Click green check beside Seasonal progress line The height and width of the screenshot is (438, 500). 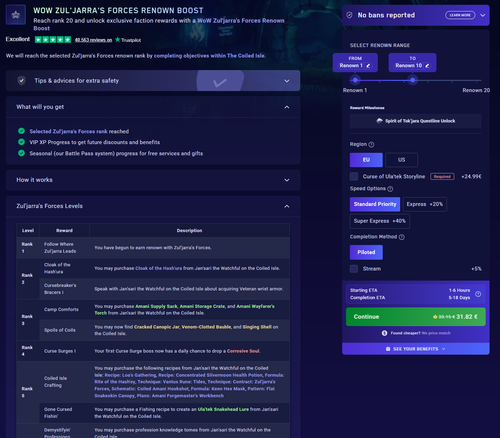(21, 153)
